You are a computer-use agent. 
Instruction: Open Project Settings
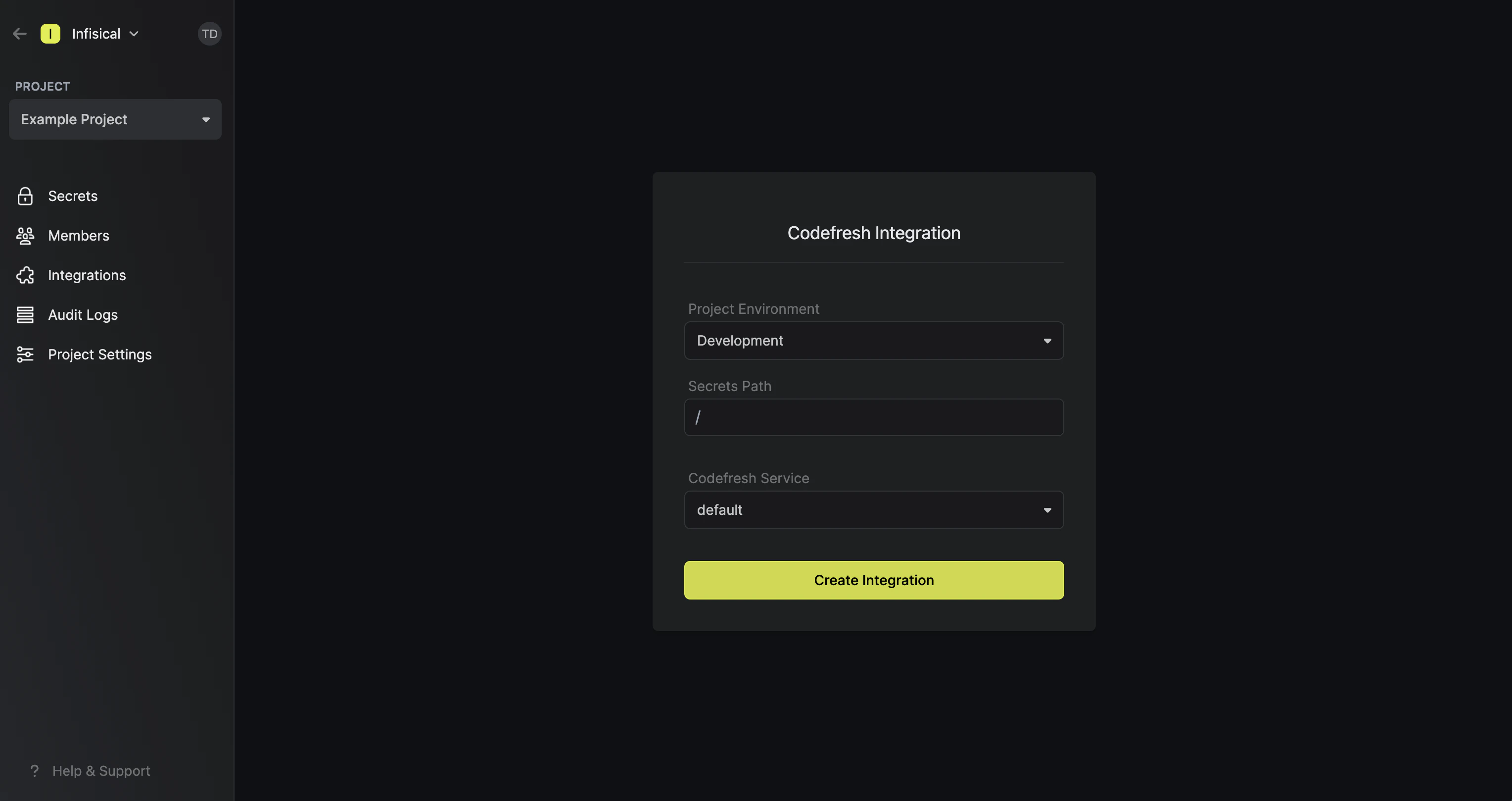pyautogui.click(x=100, y=354)
